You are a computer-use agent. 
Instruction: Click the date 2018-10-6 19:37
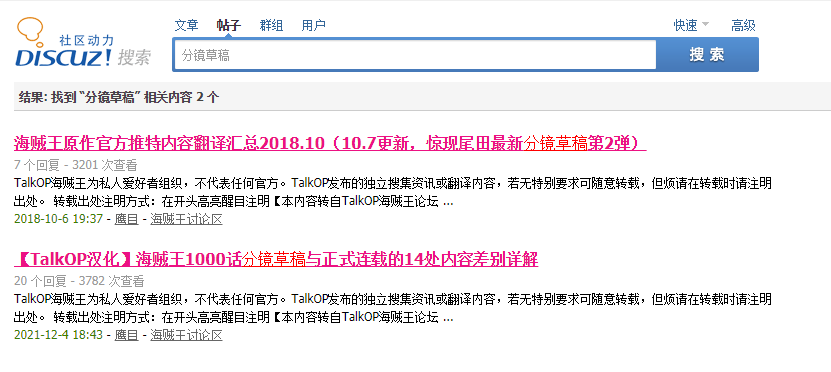[x=58, y=218]
